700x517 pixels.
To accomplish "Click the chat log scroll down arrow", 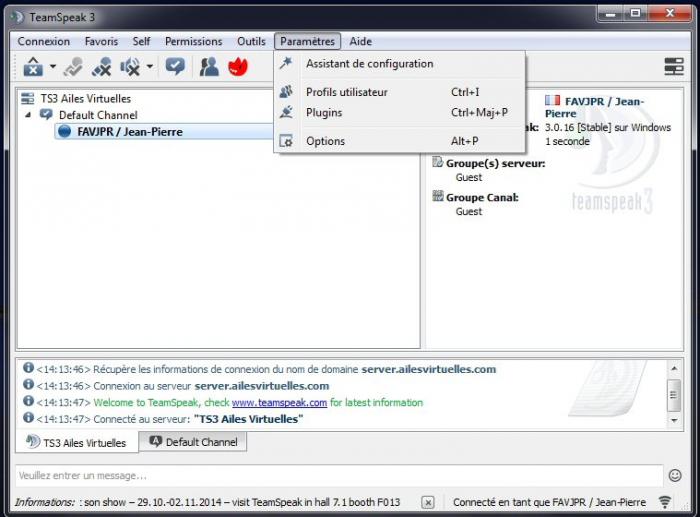I will [x=674, y=420].
